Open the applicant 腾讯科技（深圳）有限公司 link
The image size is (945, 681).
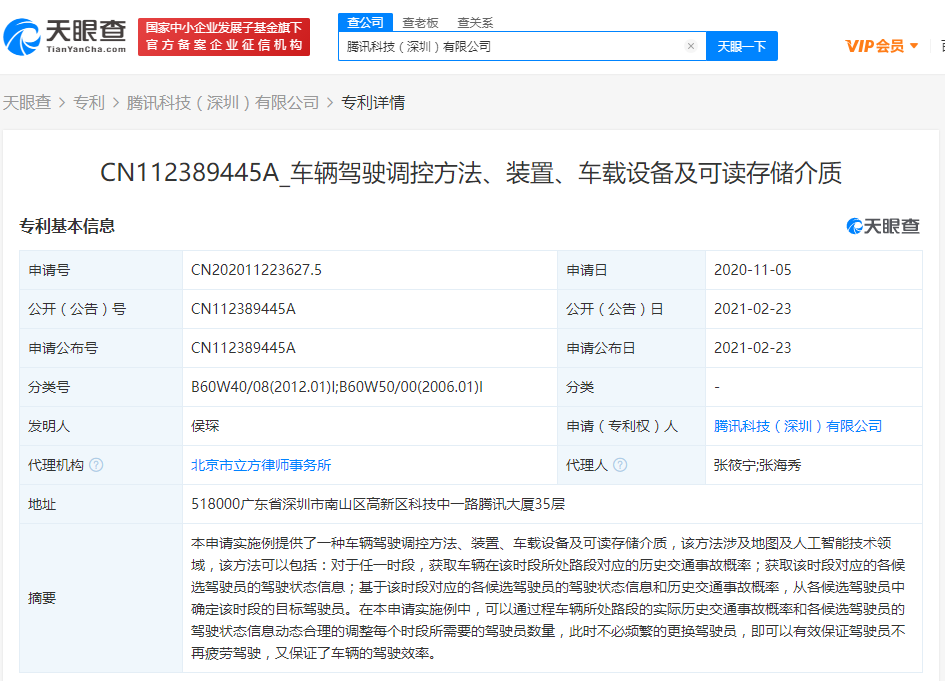tap(798, 426)
